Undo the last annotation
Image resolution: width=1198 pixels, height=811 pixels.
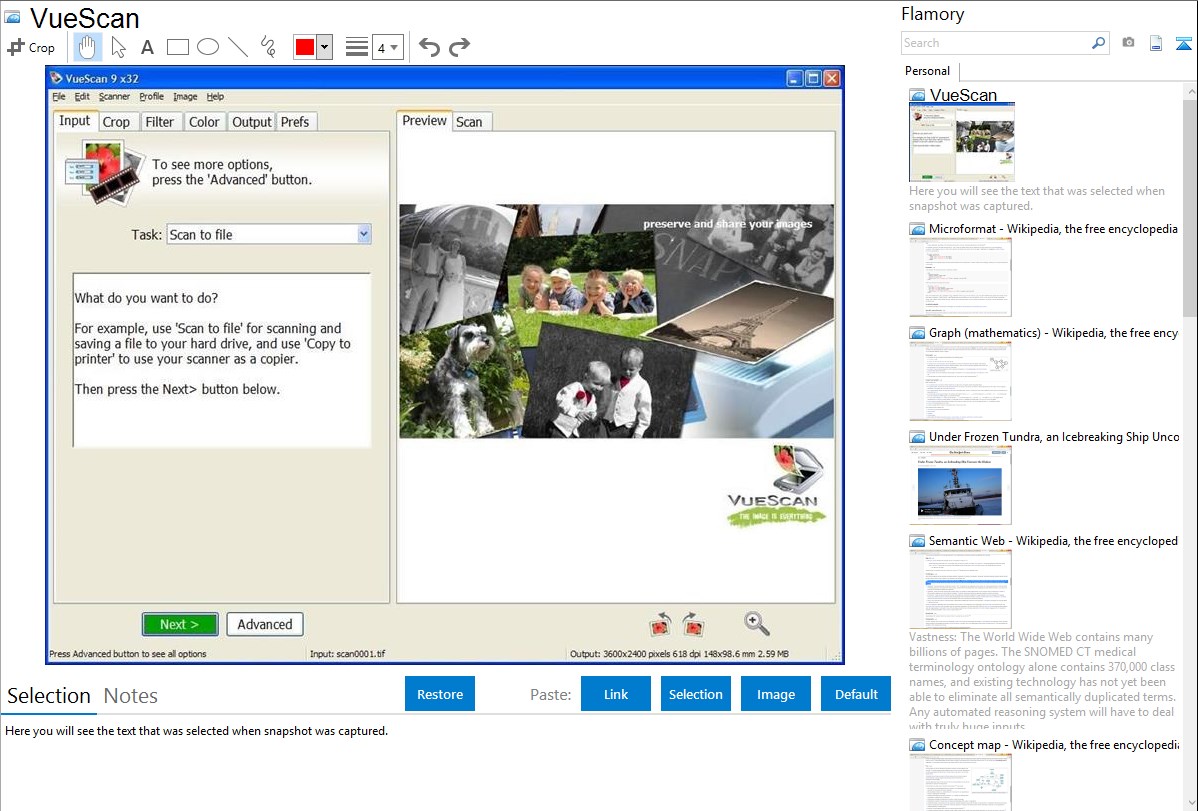point(429,47)
